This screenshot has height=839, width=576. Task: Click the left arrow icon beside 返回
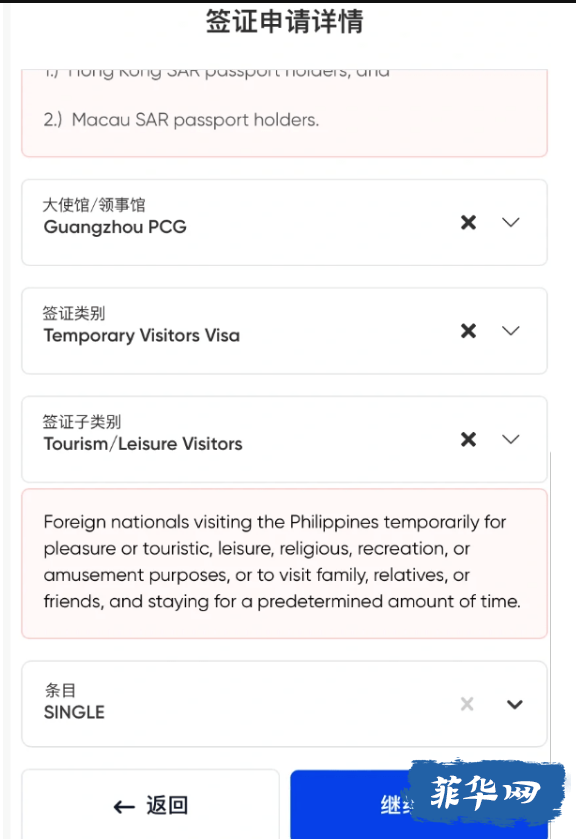tap(124, 807)
